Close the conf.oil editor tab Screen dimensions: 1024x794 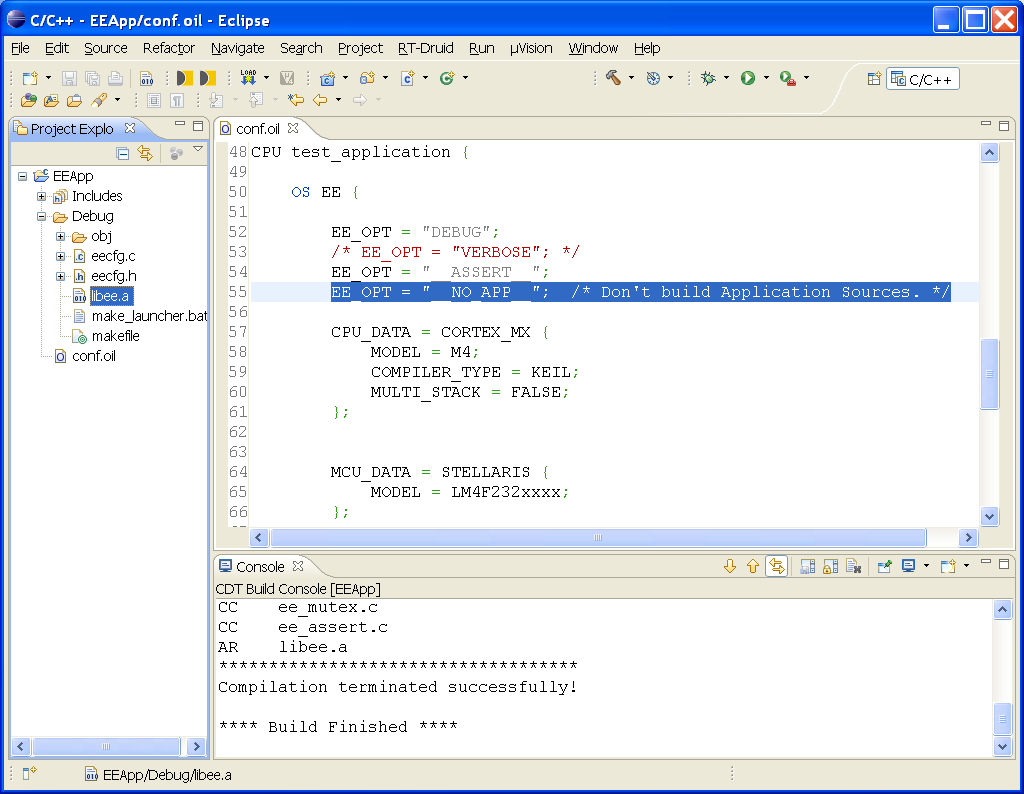click(x=293, y=128)
